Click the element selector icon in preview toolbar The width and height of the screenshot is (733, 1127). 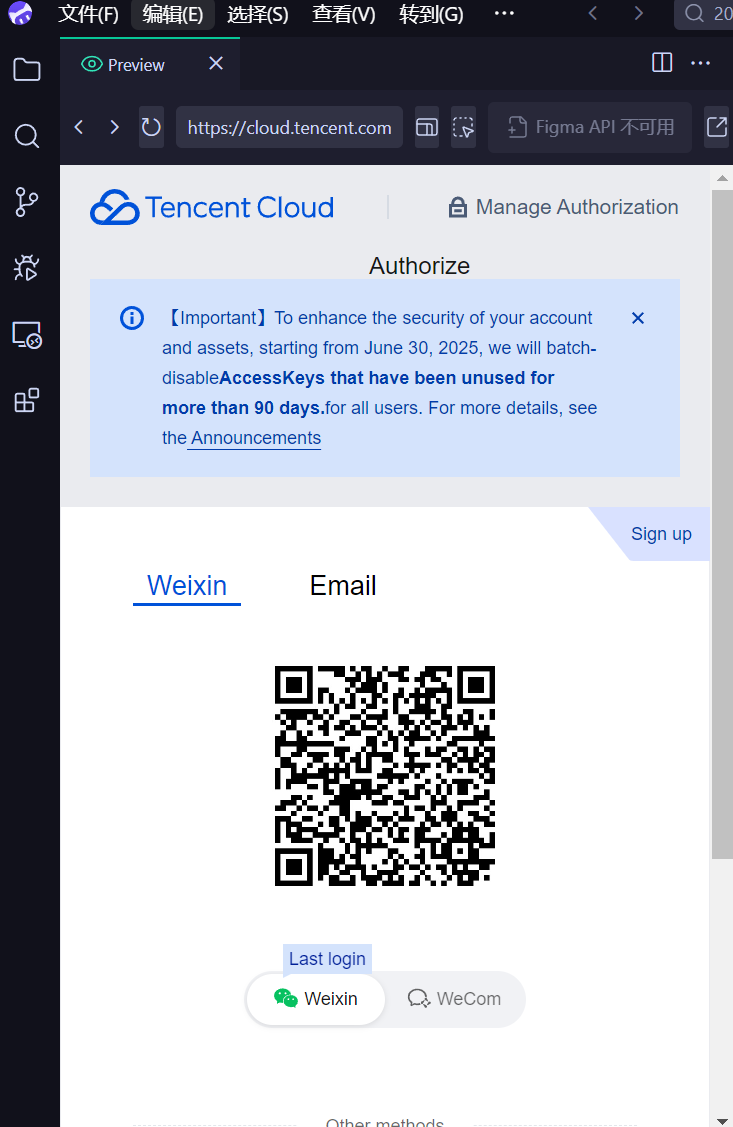pos(463,127)
